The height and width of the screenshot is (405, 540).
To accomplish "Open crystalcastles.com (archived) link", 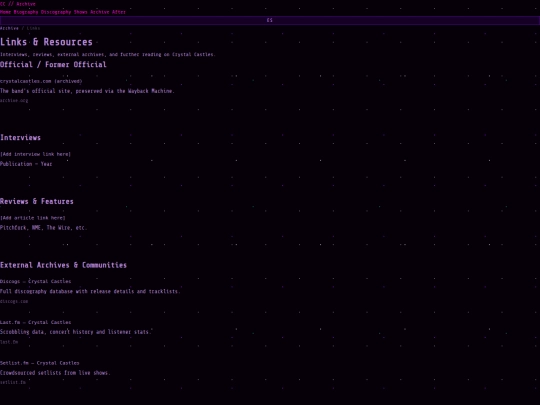I will [41, 81].
